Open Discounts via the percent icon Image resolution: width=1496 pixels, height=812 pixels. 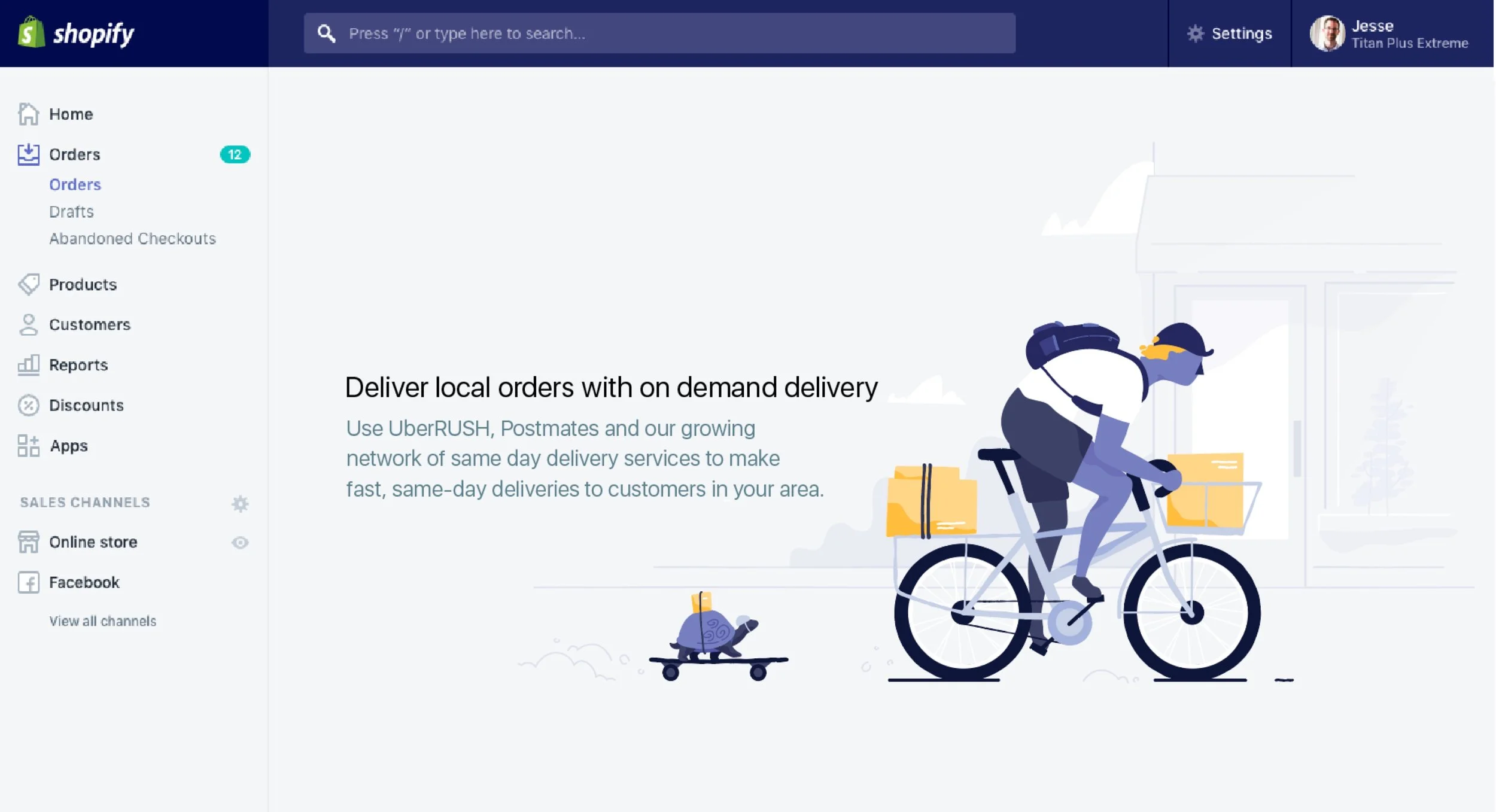[28, 405]
